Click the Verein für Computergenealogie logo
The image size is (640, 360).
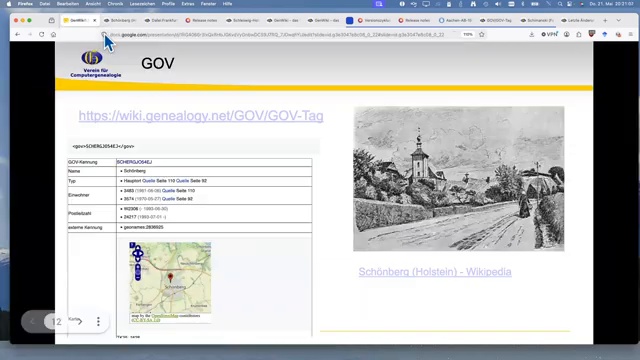pos(96,64)
